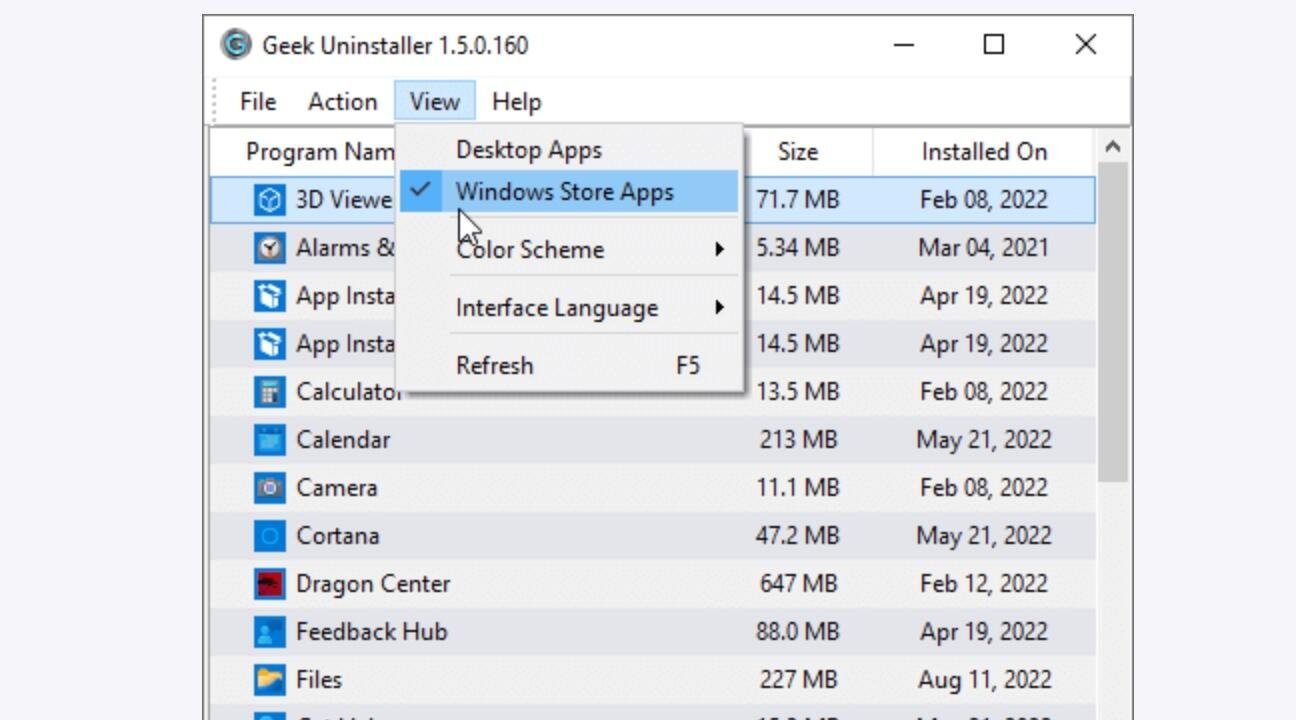Switch view to Desktop Apps
Viewport: 1296px width, 720px height.
click(528, 150)
